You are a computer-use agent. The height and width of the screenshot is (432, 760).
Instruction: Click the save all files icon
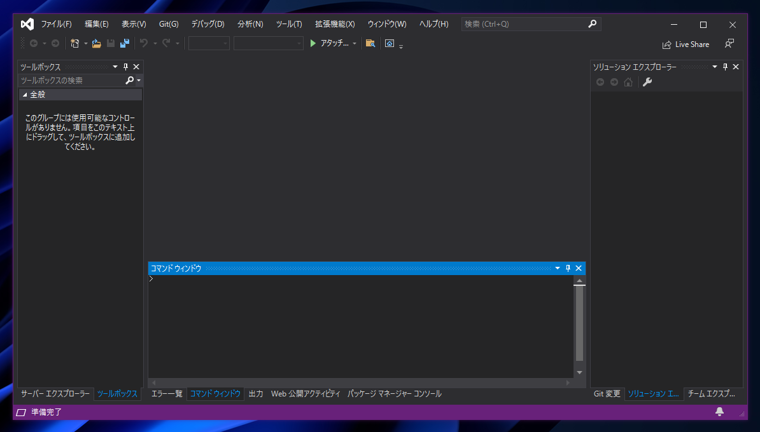[x=125, y=44]
